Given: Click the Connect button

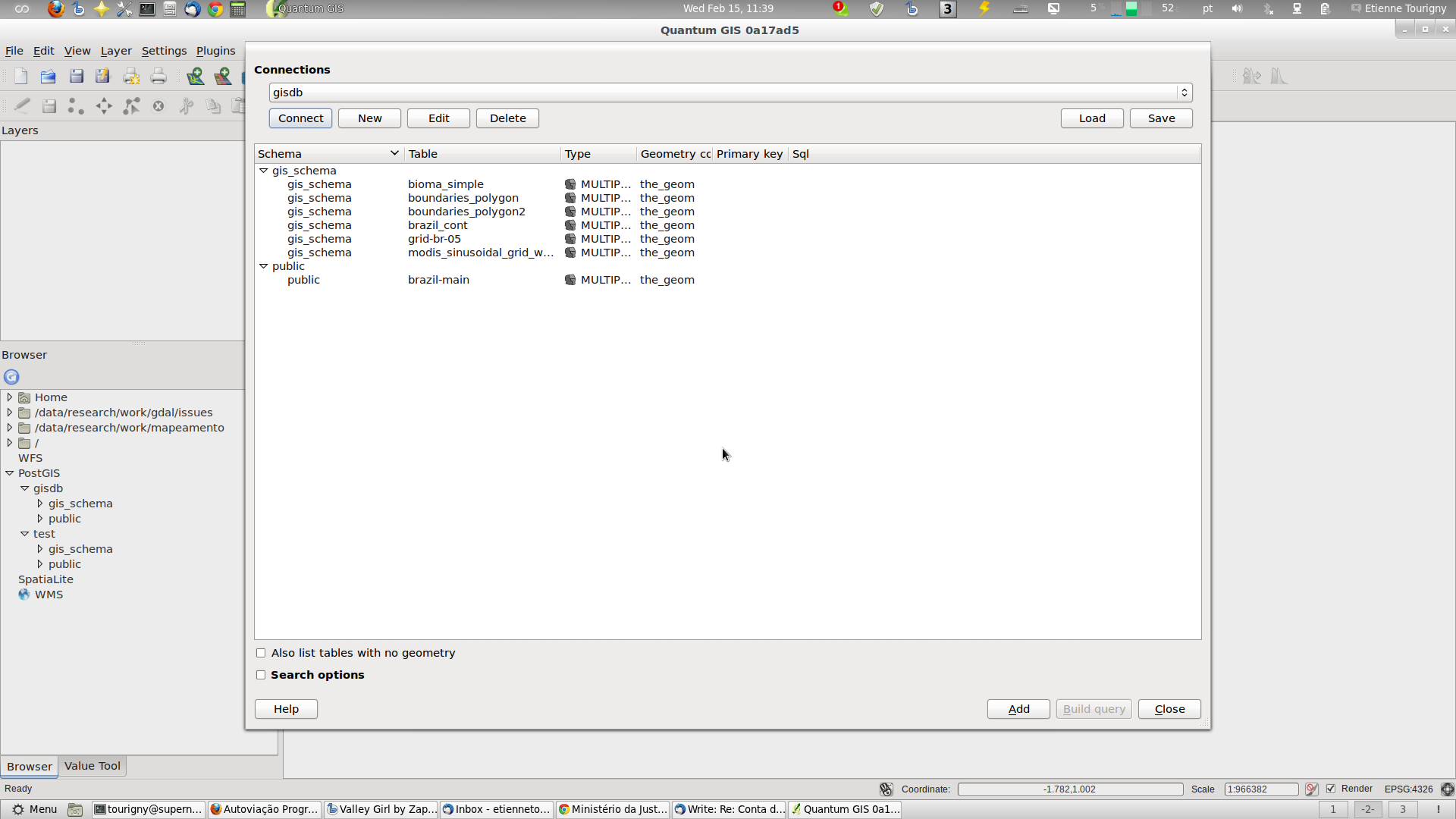Looking at the screenshot, I should click(x=300, y=118).
